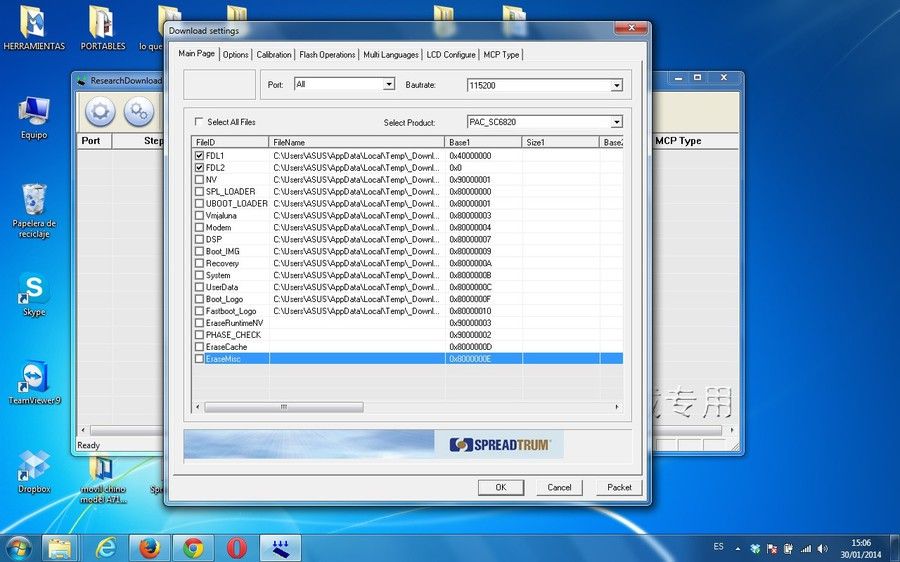Switch to the Flash Operations tab
This screenshot has height=562, width=900.
(x=327, y=55)
